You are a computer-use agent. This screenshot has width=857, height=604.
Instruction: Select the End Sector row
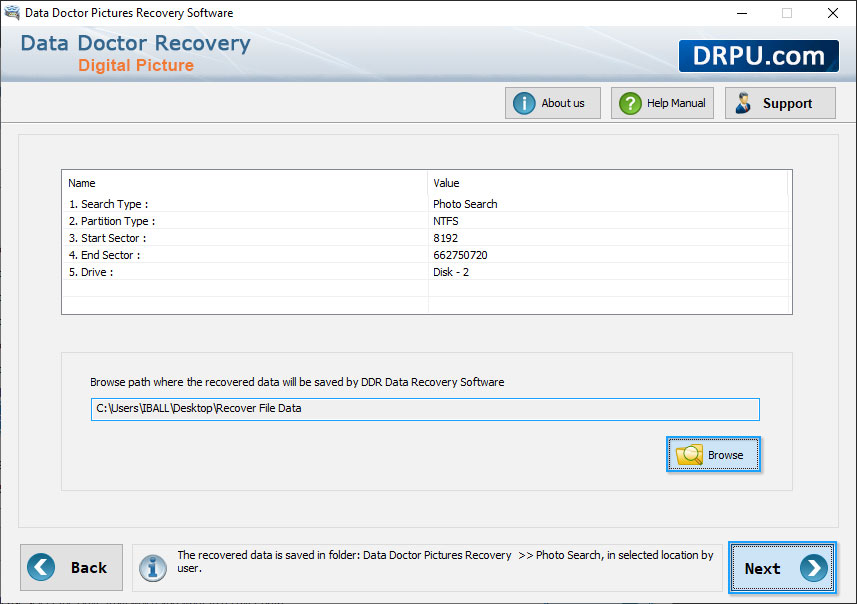[426, 255]
